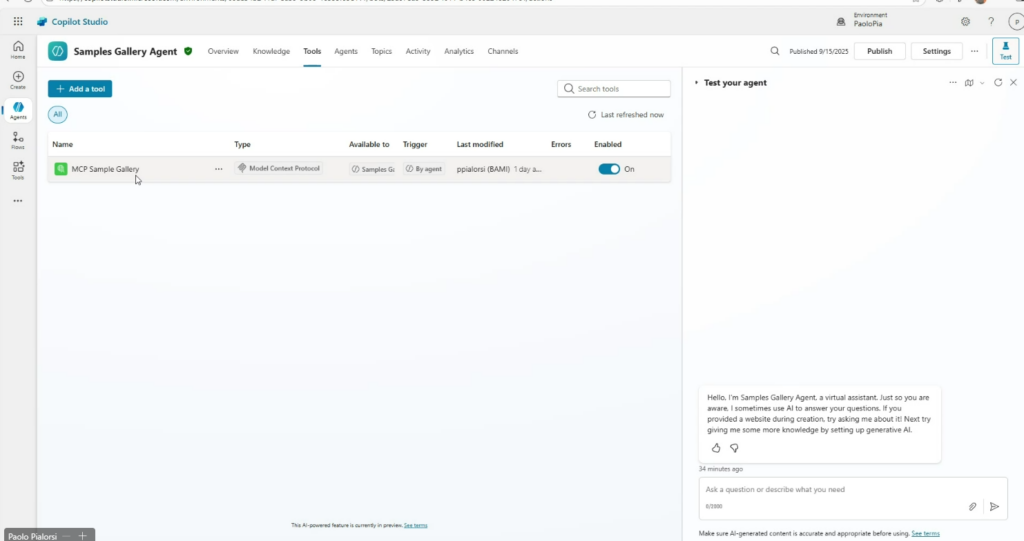Click the Publish button
This screenshot has width=1024, height=541.
879,51
